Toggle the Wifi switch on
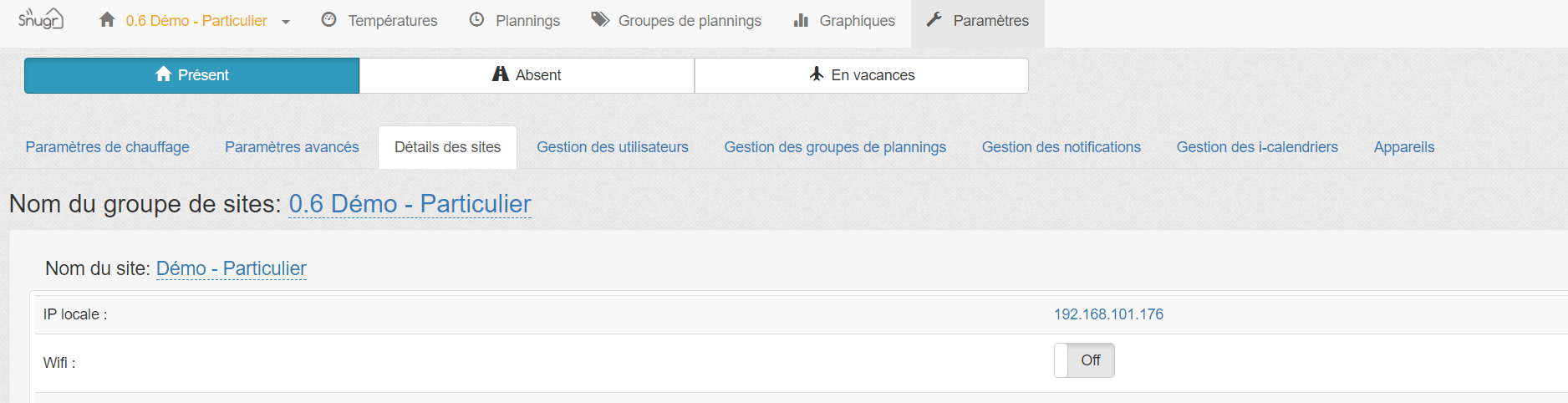 pyautogui.click(x=1084, y=360)
